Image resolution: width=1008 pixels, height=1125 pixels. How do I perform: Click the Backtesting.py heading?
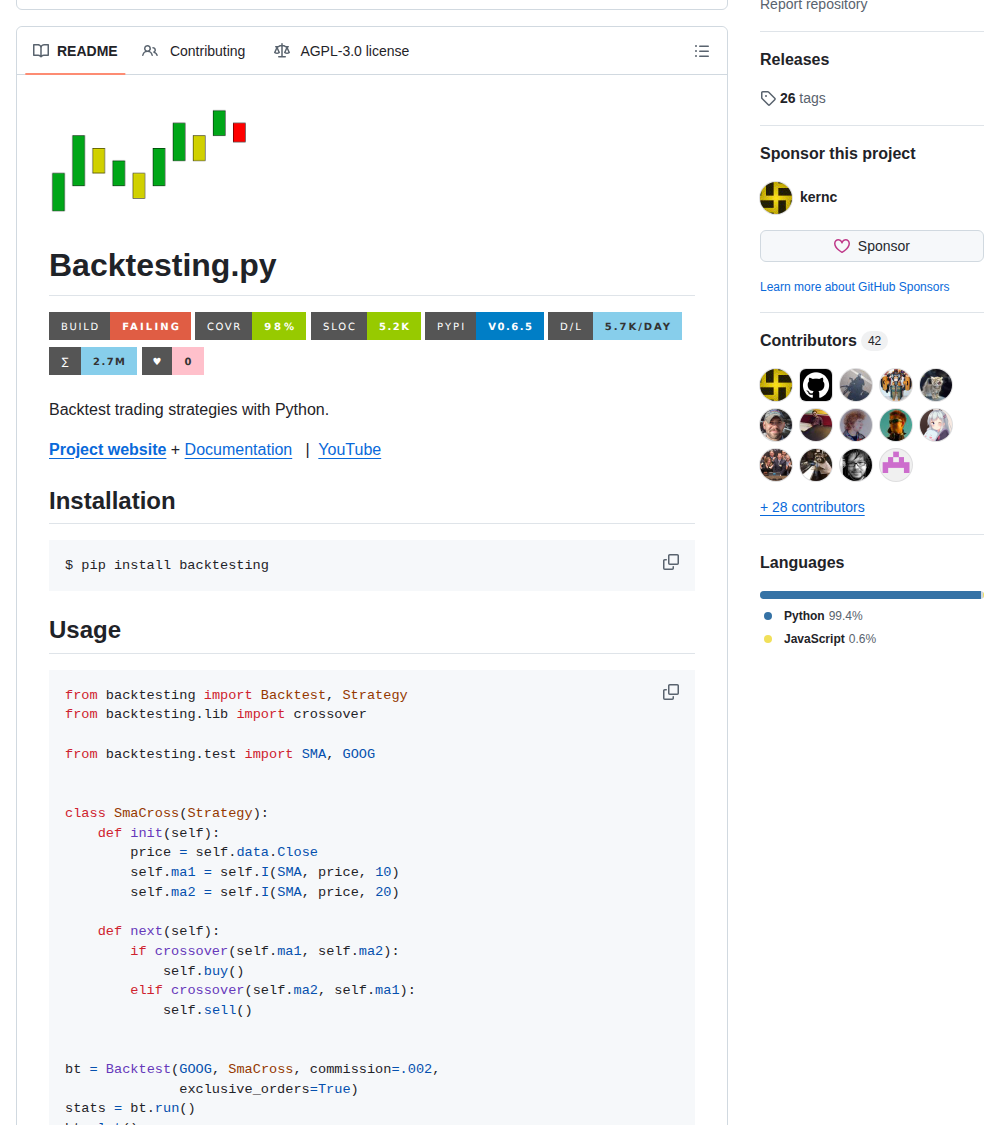(x=163, y=265)
